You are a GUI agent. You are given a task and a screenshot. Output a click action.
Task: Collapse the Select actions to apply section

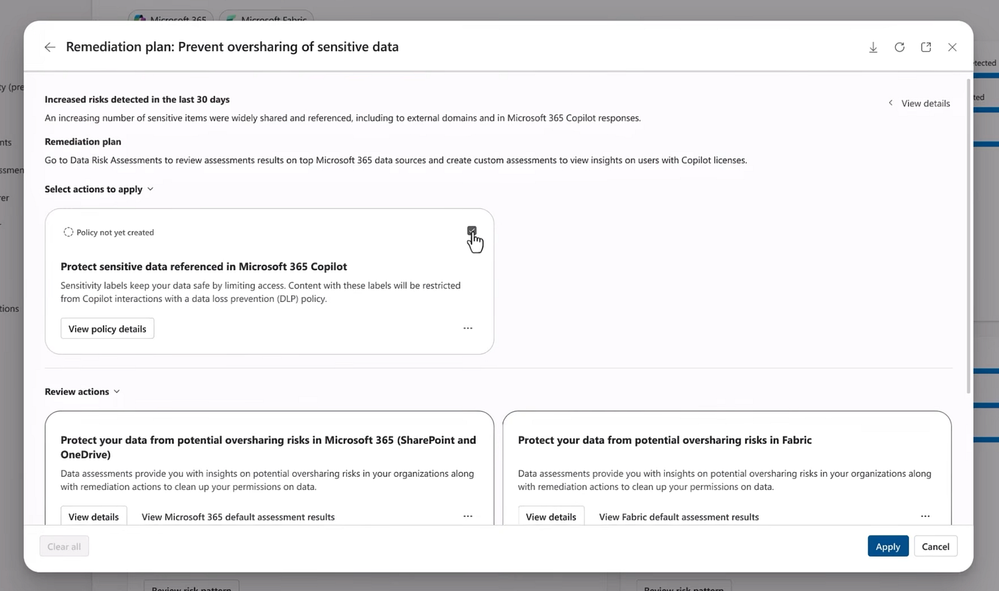pos(150,189)
